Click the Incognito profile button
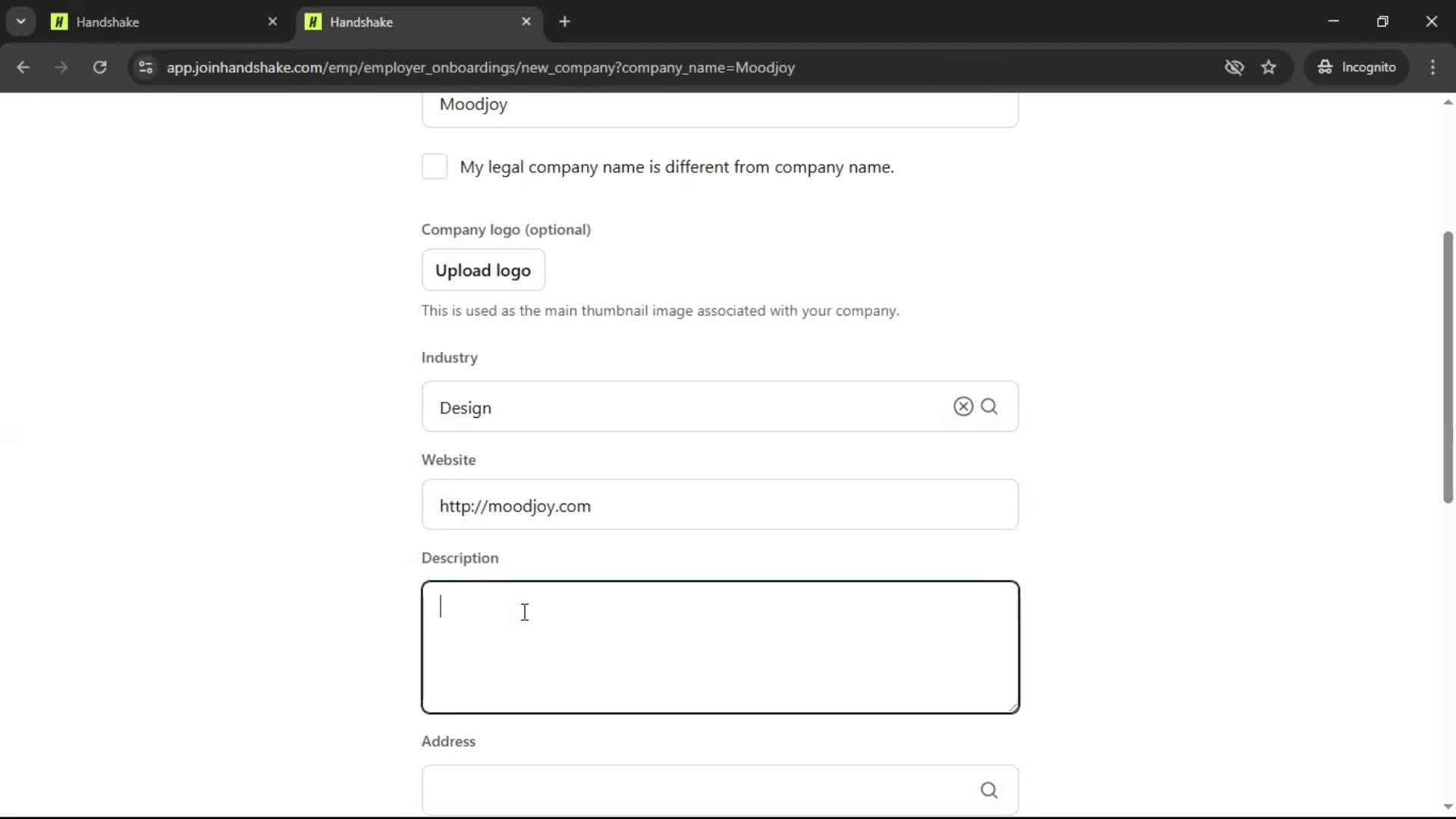This screenshot has width=1456, height=819. pyautogui.click(x=1357, y=67)
